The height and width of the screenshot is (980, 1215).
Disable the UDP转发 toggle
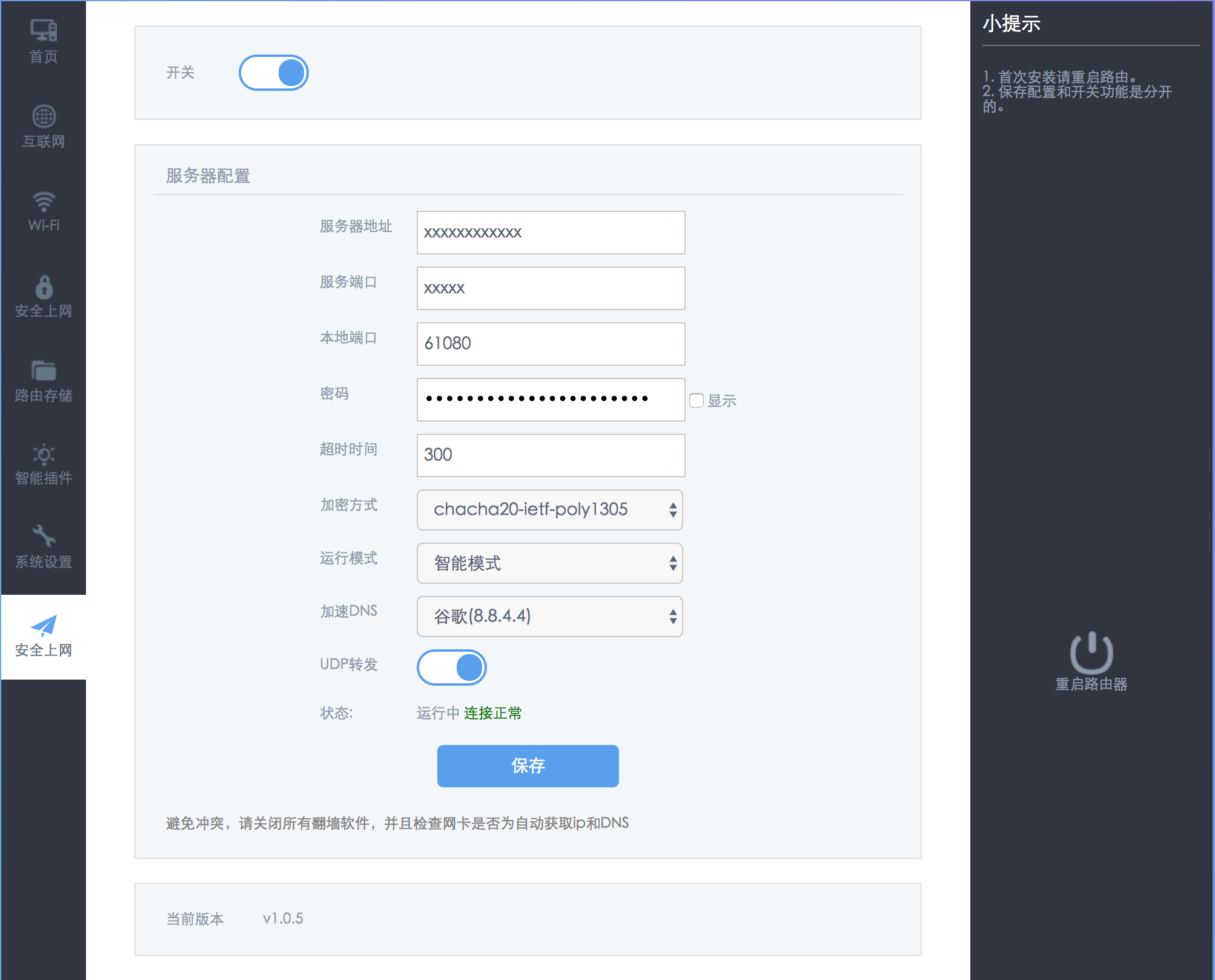click(452, 667)
